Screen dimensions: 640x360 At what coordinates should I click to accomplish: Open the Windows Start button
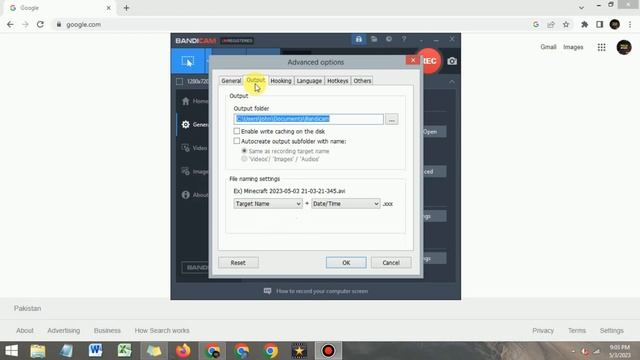[11, 351]
